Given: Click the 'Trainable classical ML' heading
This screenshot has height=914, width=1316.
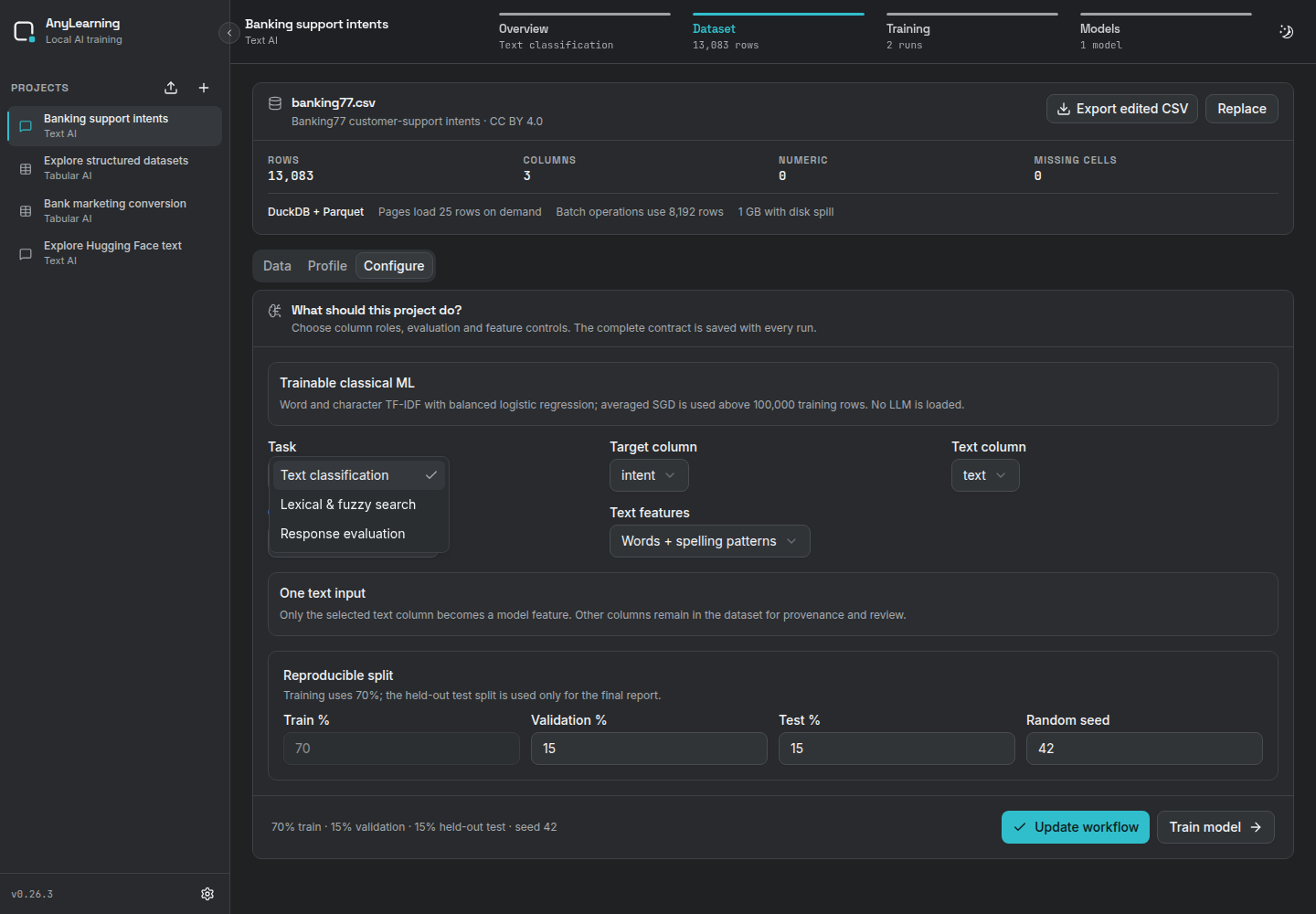Looking at the screenshot, I should [x=347, y=383].
